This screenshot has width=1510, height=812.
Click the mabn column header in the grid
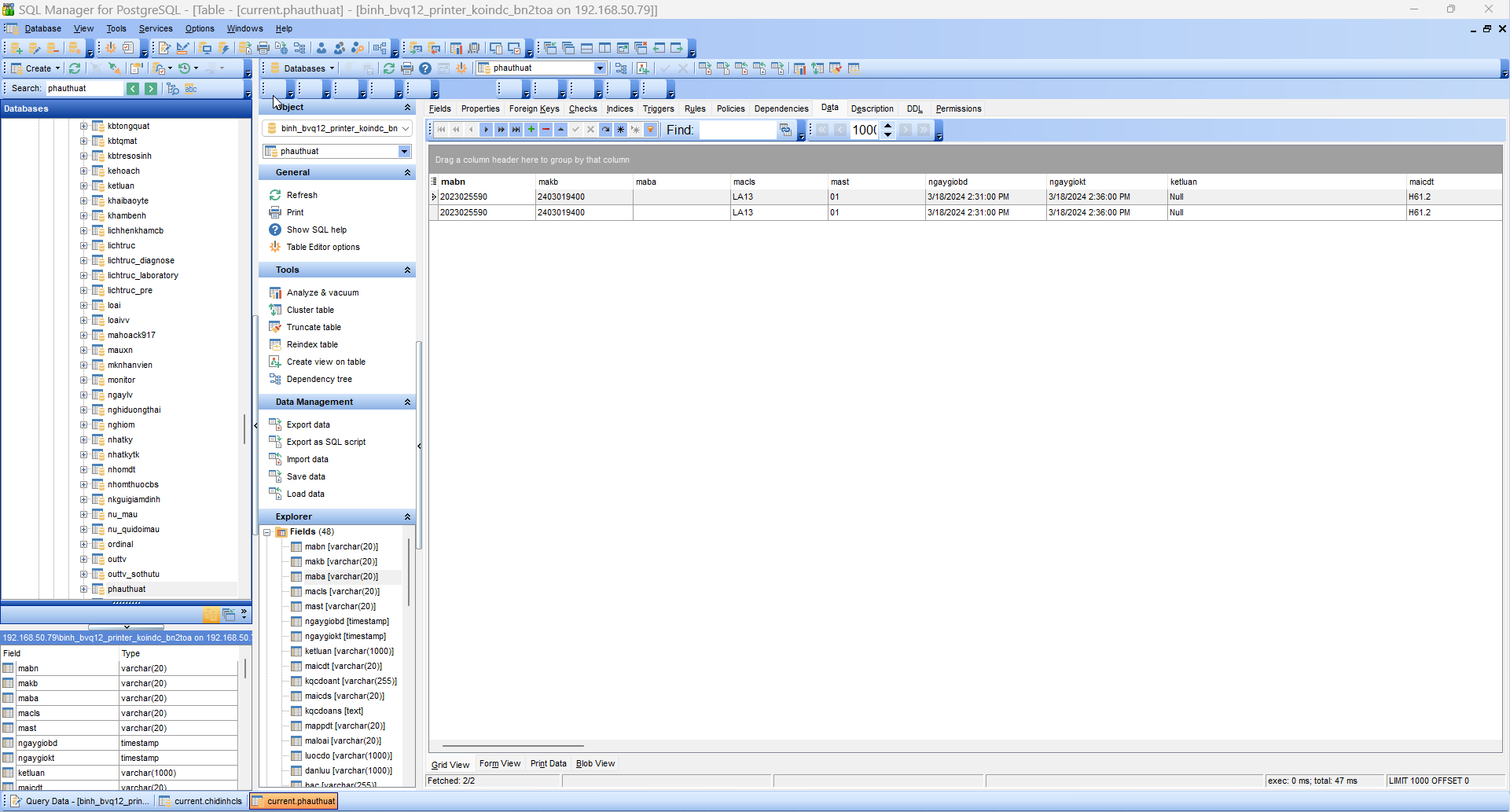485,182
